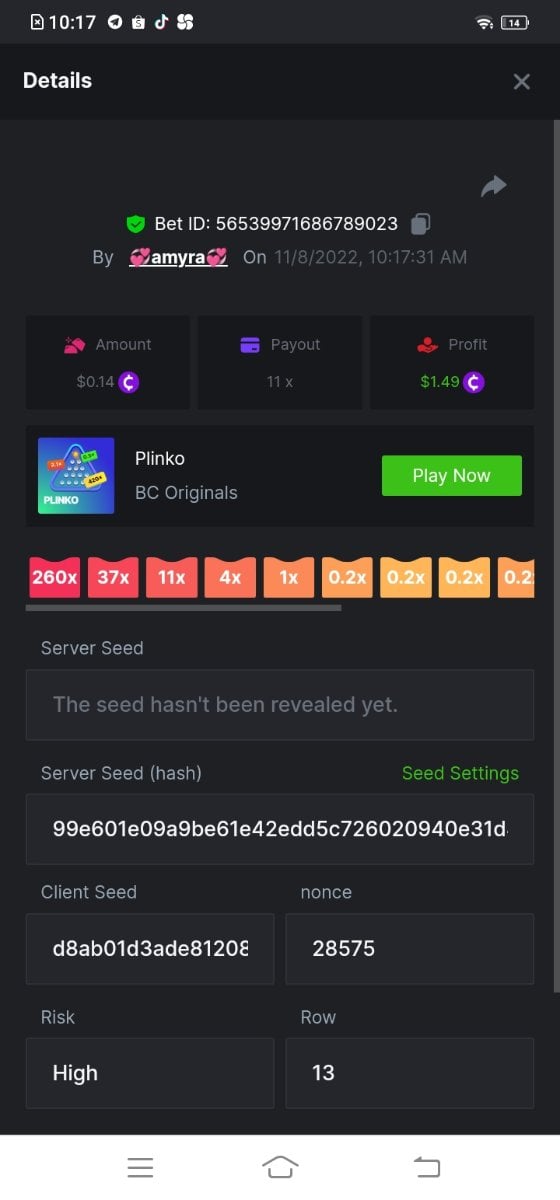Viewport: 560px width, 1200px height.
Task: Click the Play Now button
Action: [x=452, y=476]
